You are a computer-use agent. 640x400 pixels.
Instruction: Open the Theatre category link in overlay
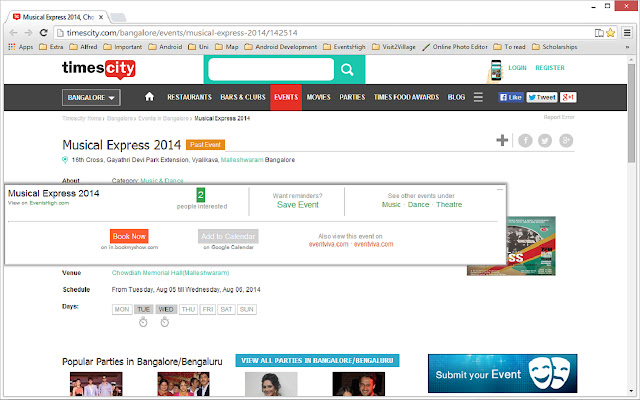[x=449, y=204]
